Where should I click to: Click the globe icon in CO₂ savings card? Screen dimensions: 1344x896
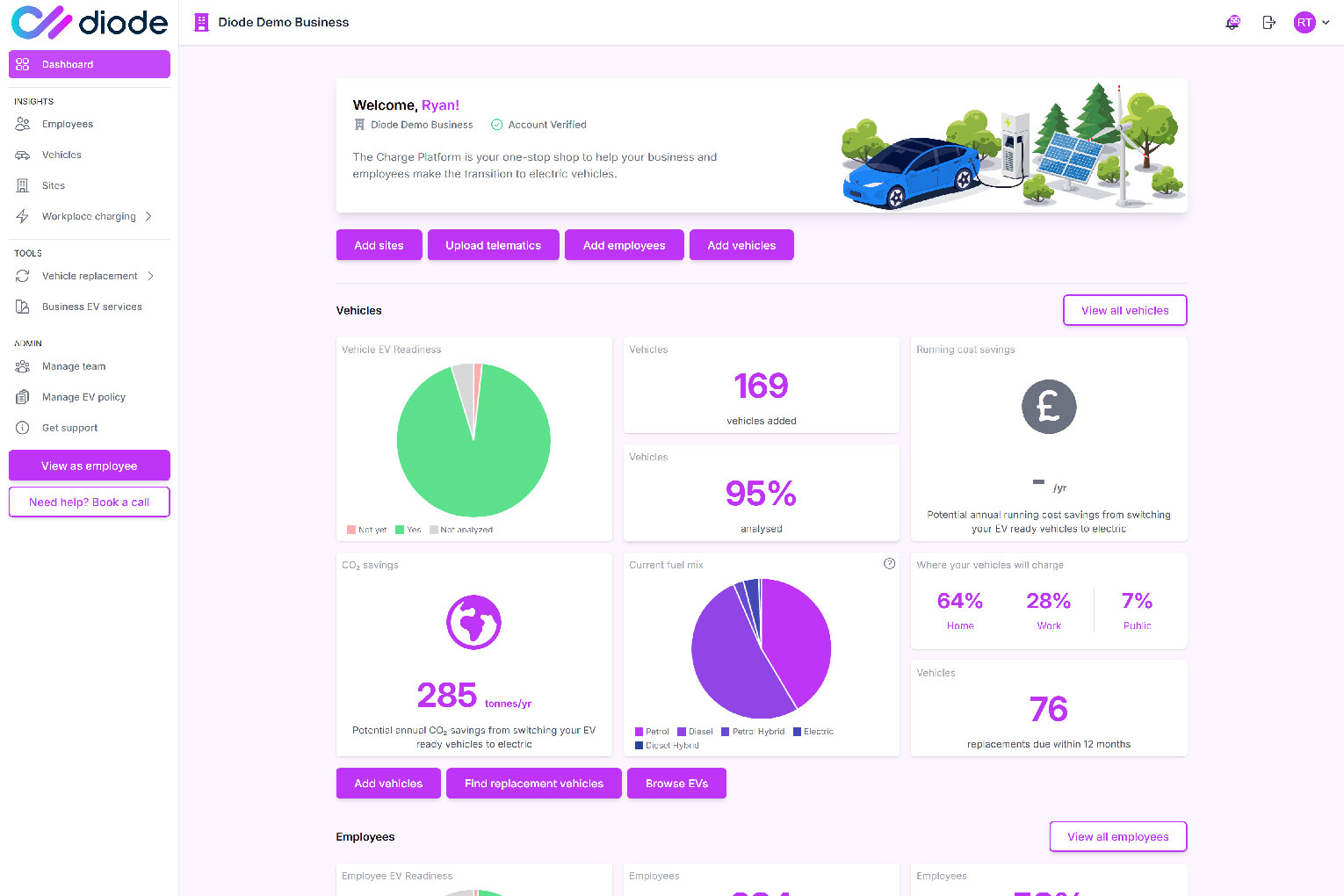coord(473,622)
